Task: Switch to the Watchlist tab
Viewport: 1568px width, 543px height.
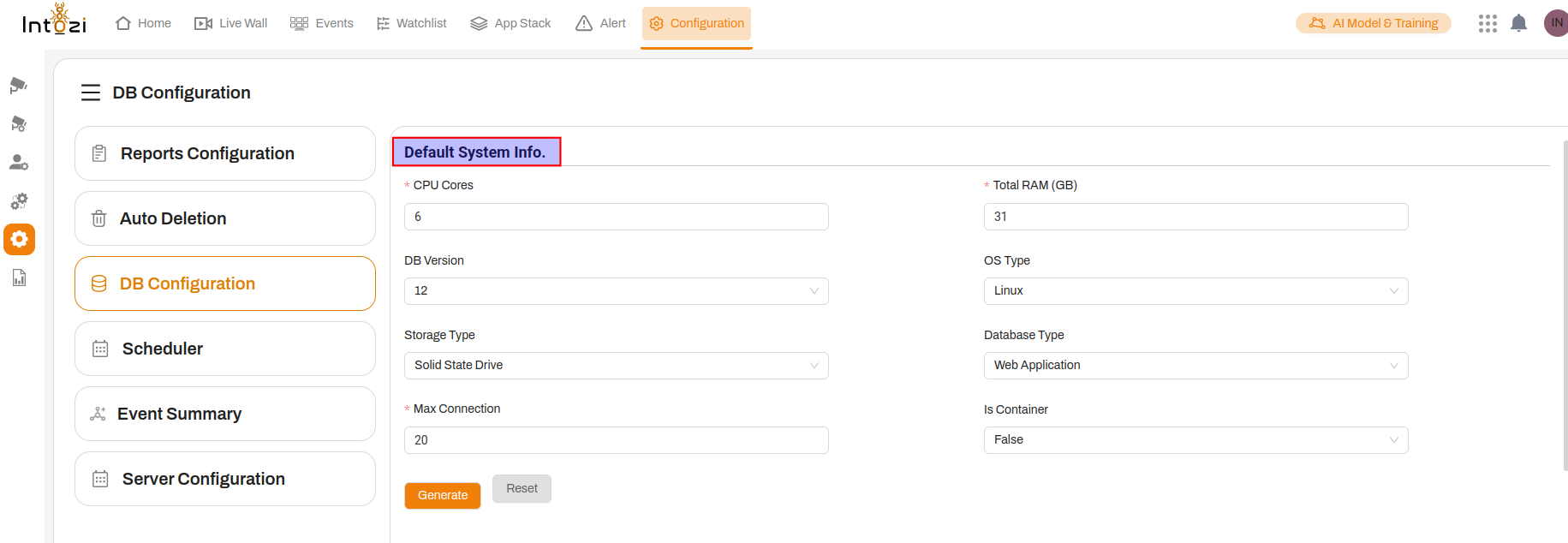Action: (412, 23)
